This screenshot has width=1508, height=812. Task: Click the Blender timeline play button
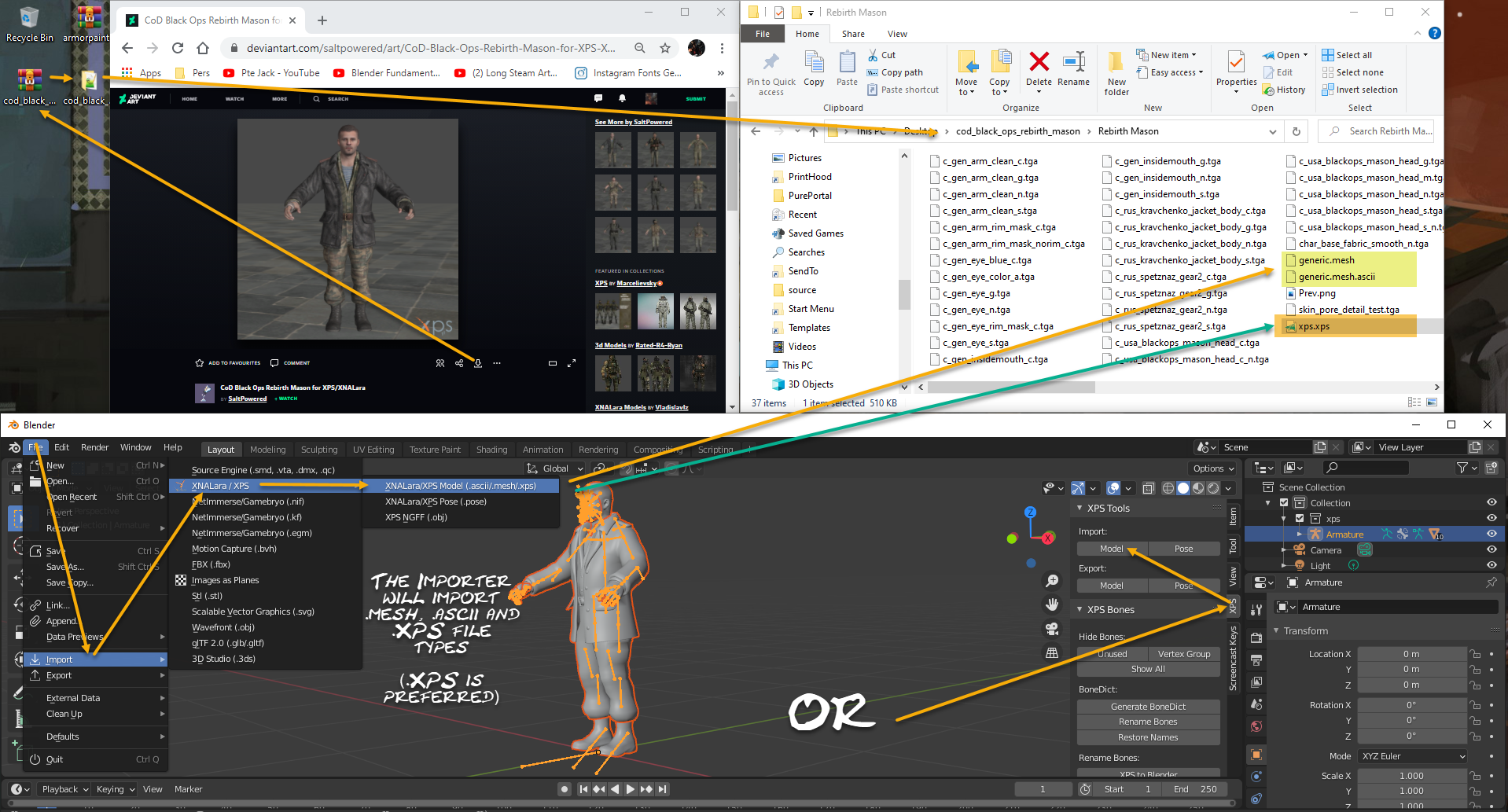coord(630,789)
